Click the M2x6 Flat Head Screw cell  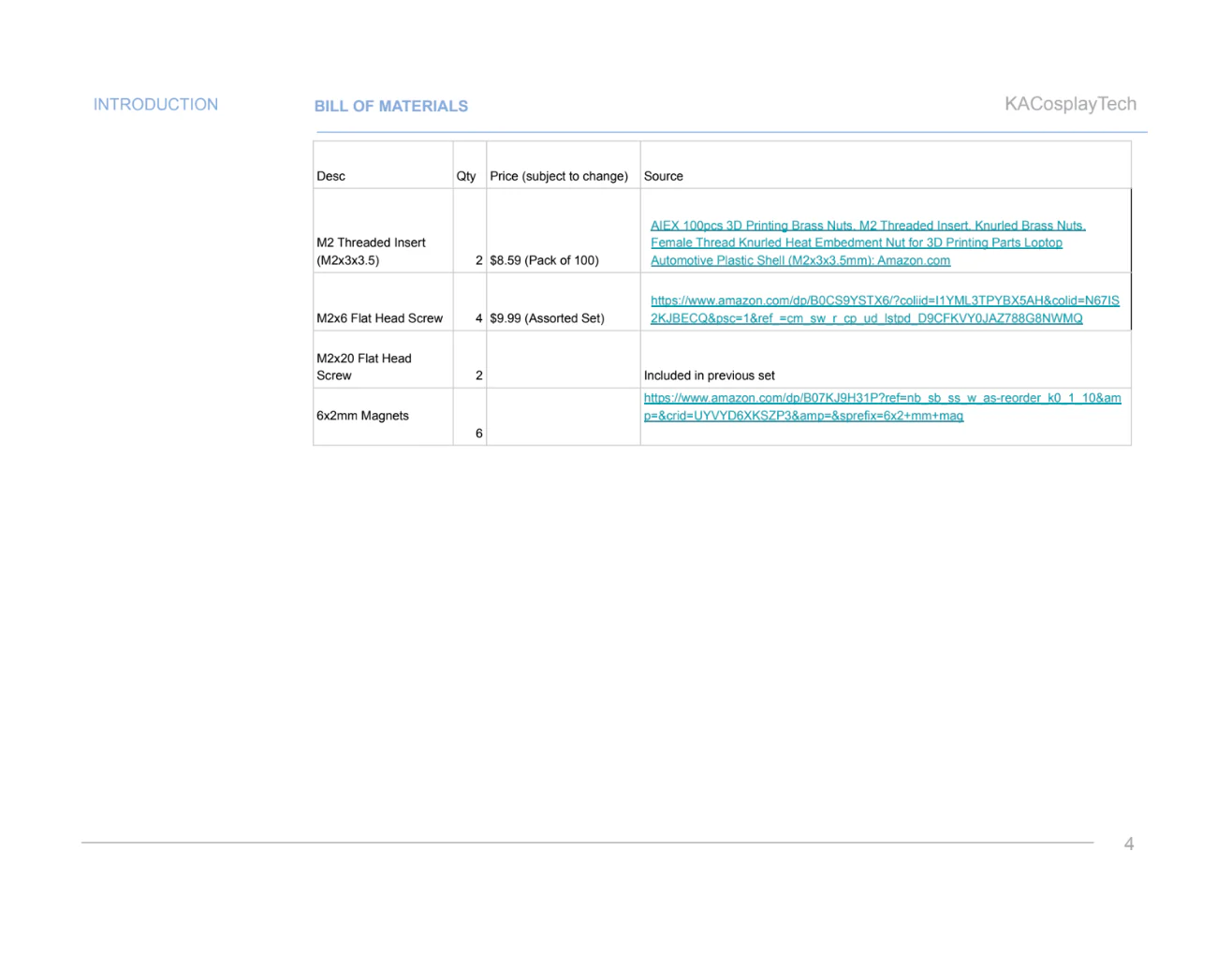(383, 301)
